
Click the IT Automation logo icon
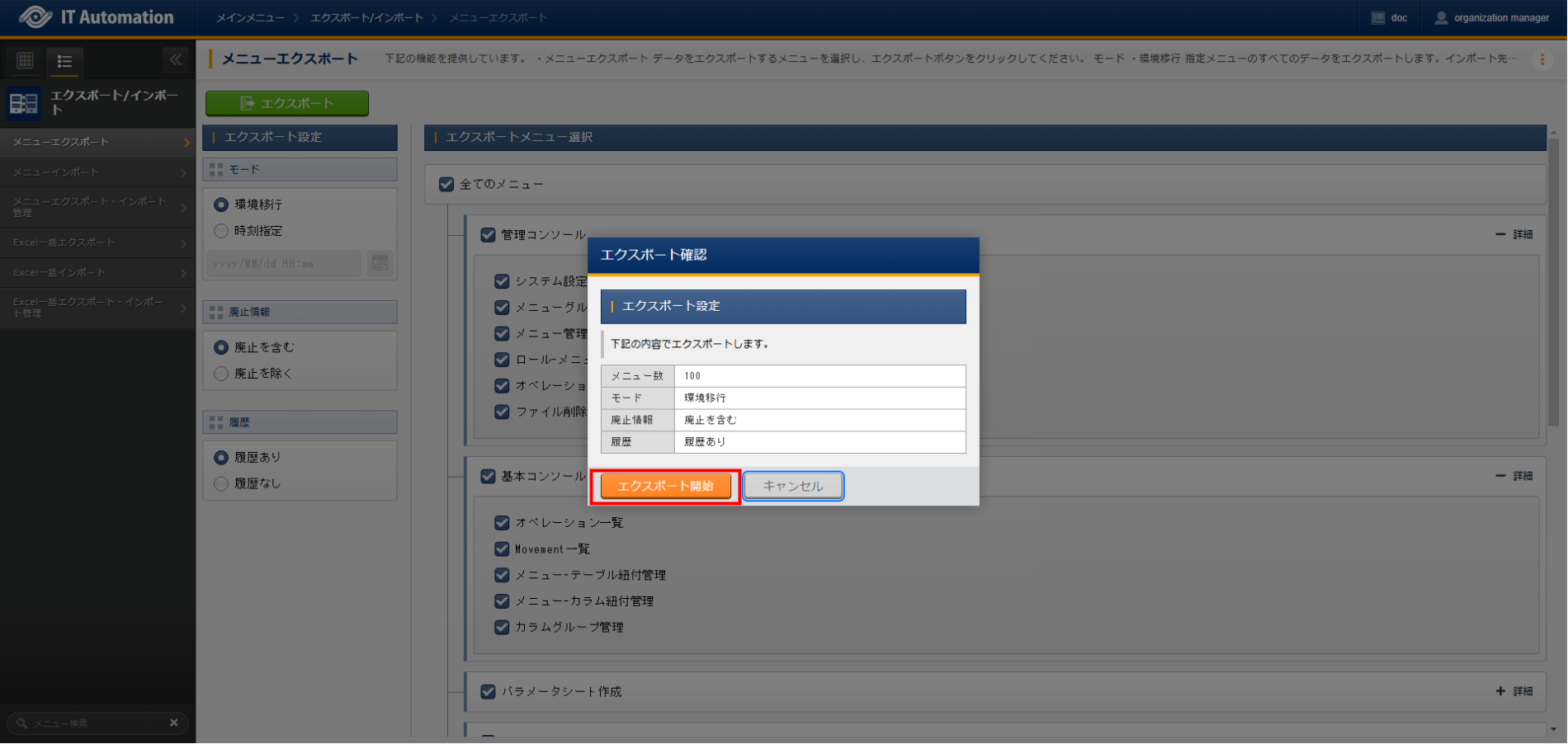click(35, 17)
